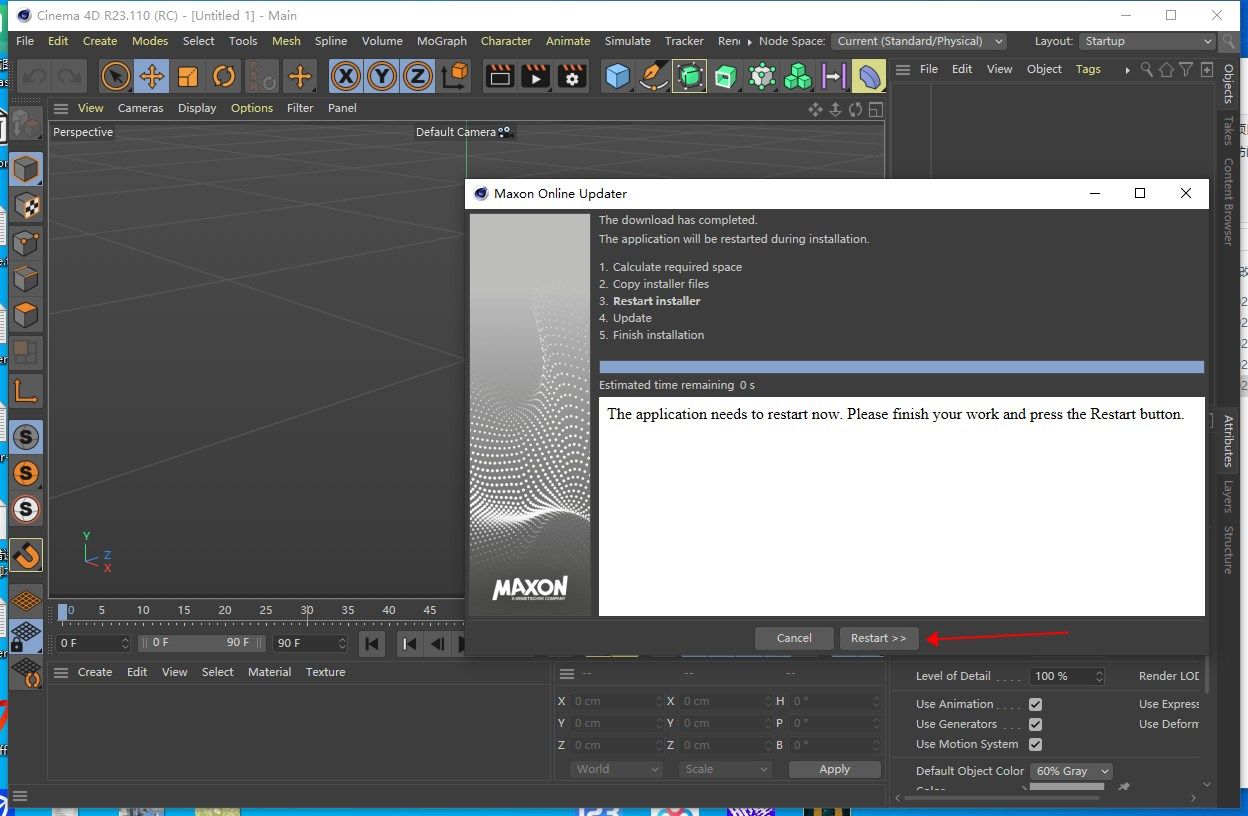Select the Rotate tool icon
Screen dimensions: 1248x816
point(224,76)
